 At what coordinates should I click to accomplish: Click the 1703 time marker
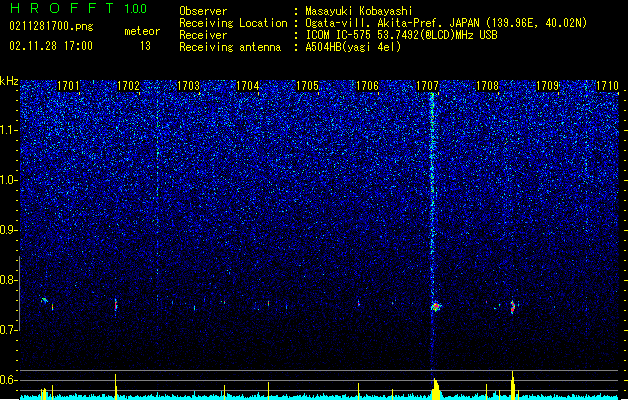pos(188,86)
